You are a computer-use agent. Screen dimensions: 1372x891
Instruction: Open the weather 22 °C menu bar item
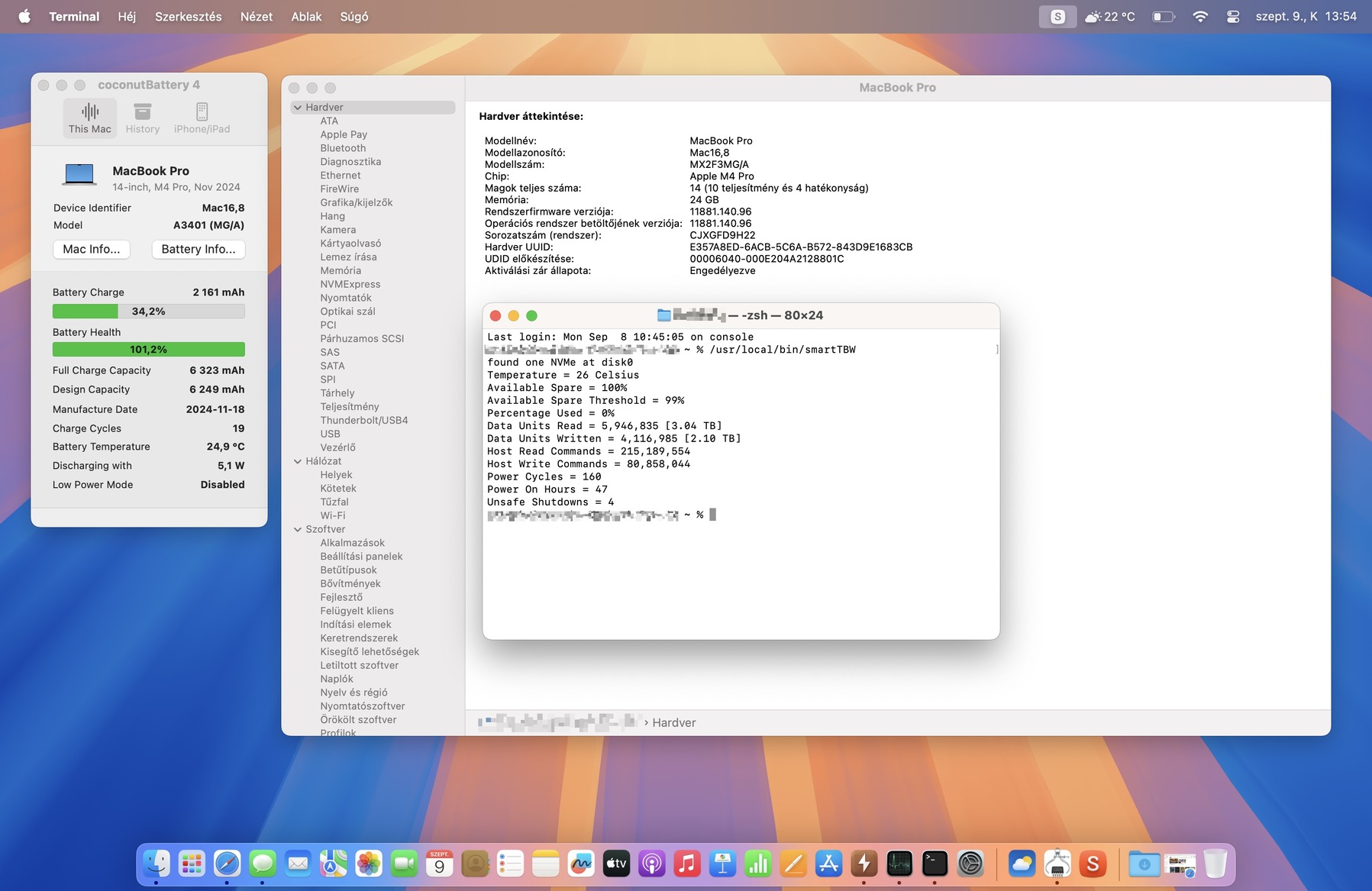[1110, 16]
